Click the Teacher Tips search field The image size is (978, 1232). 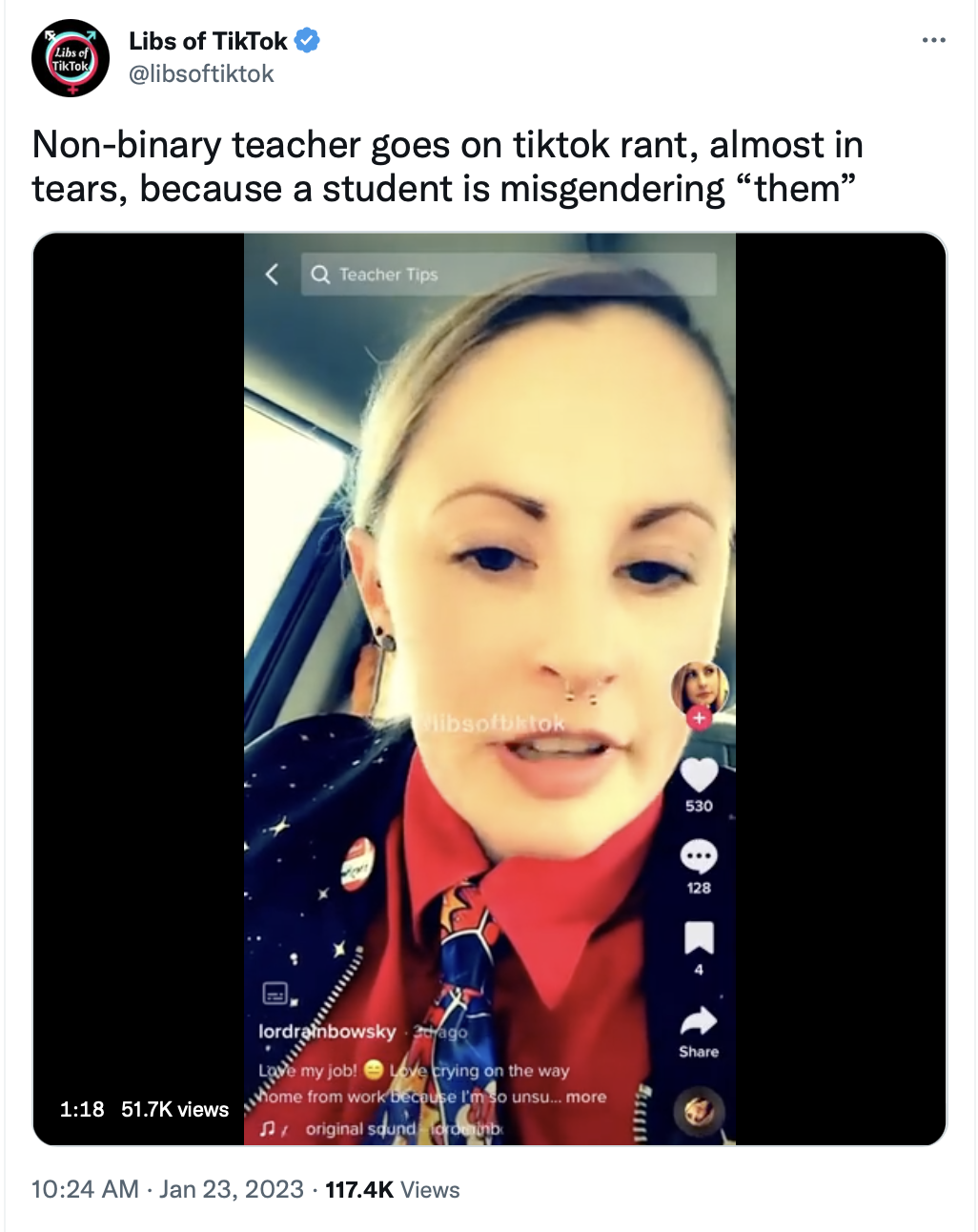point(508,275)
